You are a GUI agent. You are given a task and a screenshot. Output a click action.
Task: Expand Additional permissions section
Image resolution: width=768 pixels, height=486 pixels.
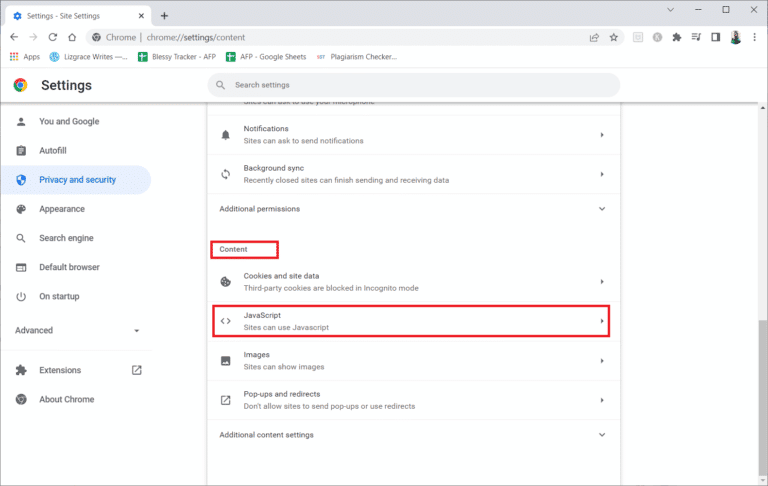click(414, 209)
